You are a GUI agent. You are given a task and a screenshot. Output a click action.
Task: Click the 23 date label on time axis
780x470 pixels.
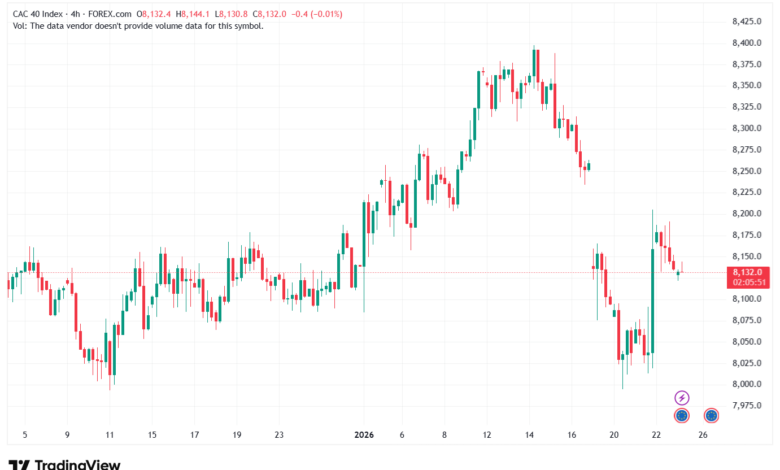coord(280,436)
